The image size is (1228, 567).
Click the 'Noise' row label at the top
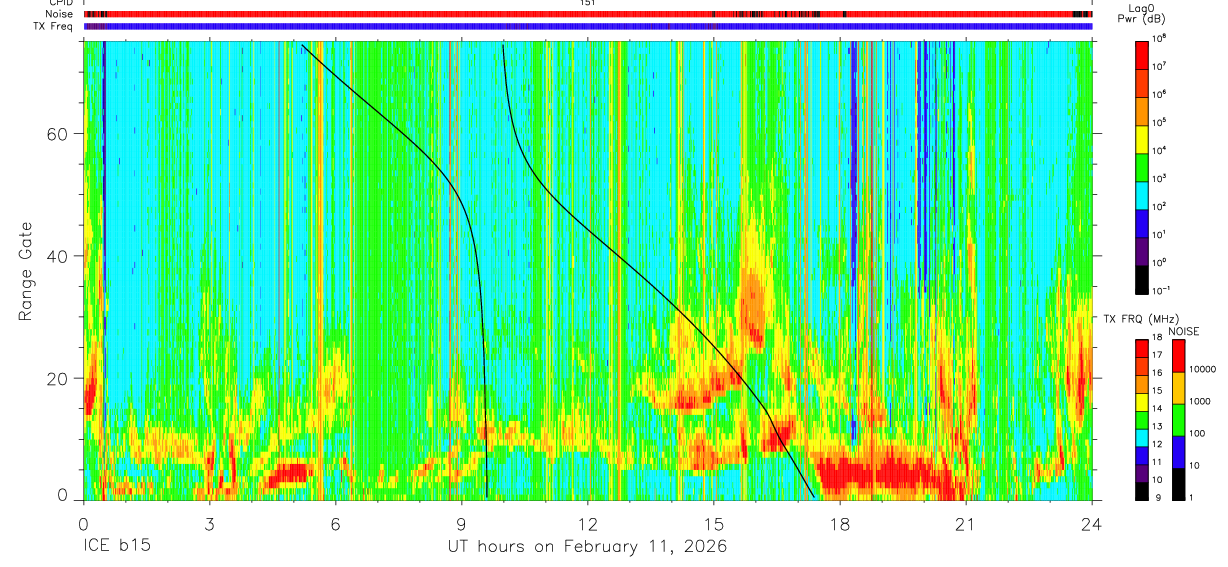coord(60,14)
